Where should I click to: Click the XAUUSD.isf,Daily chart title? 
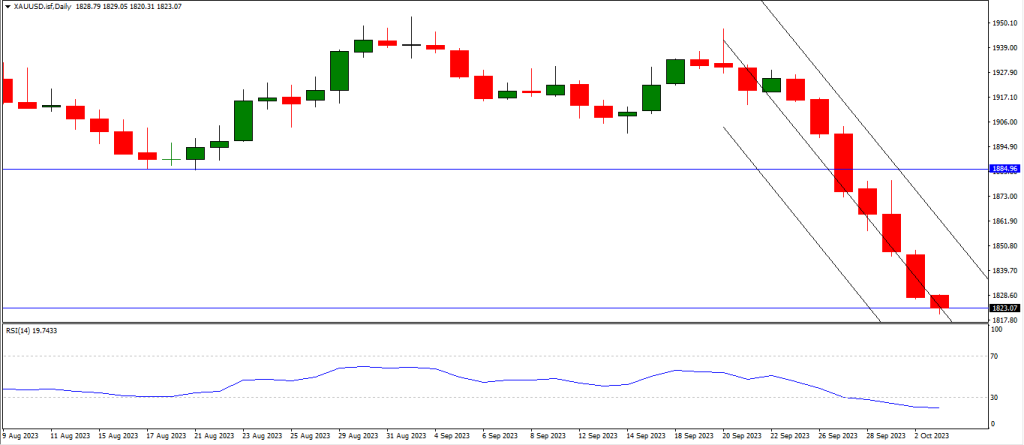click(x=44, y=7)
